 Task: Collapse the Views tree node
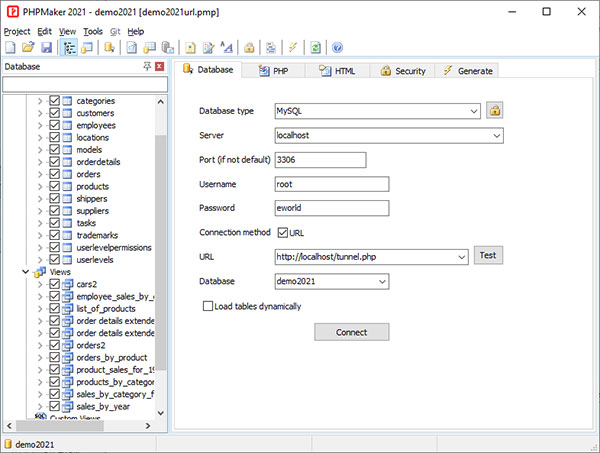point(26,271)
